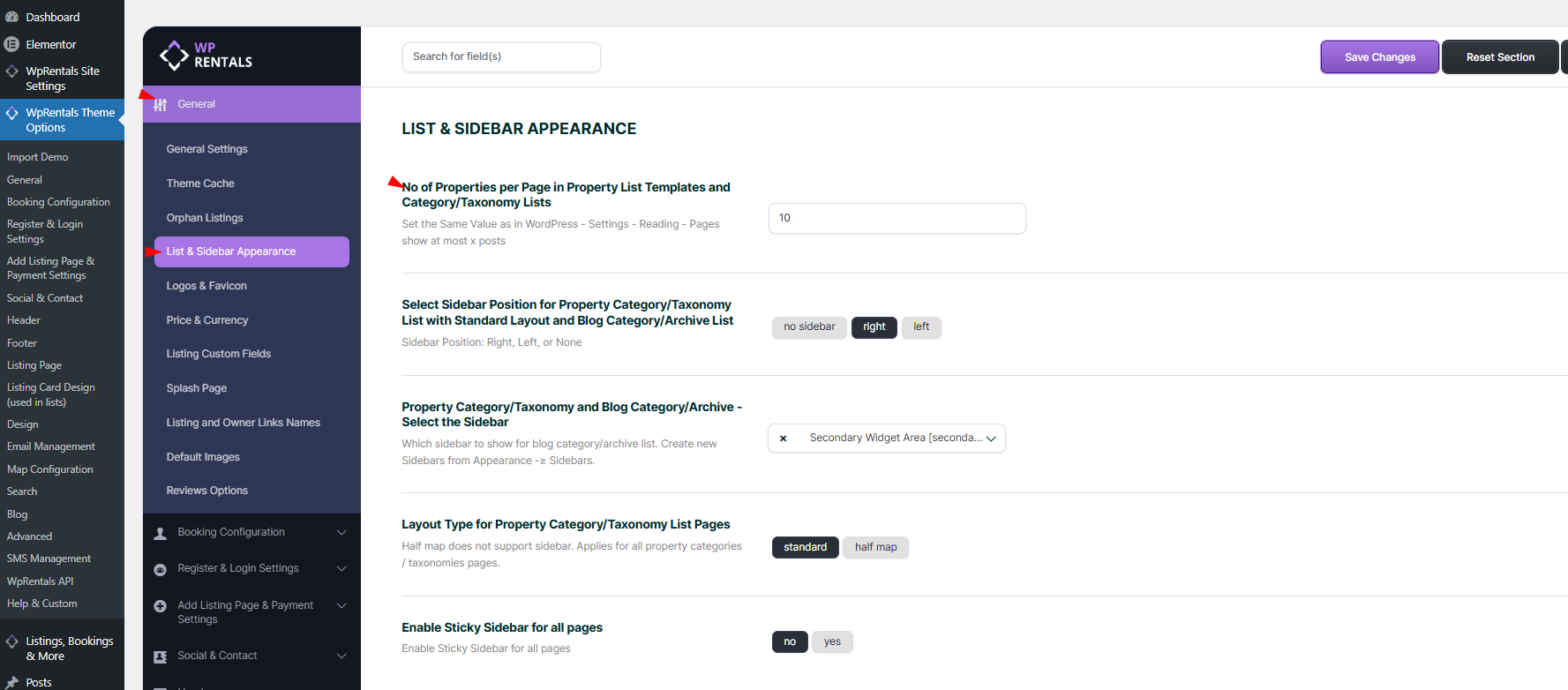The width and height of the screenshot is (1568, 690).
Task: Click the Dashboard gauge icon
Action: tap(12, 17)
